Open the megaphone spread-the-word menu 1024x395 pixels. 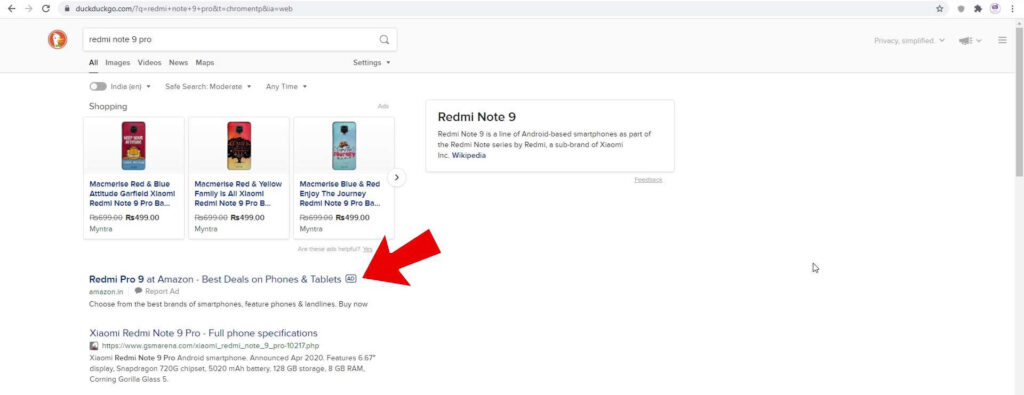pyautogui.click(x=970, y=40)
